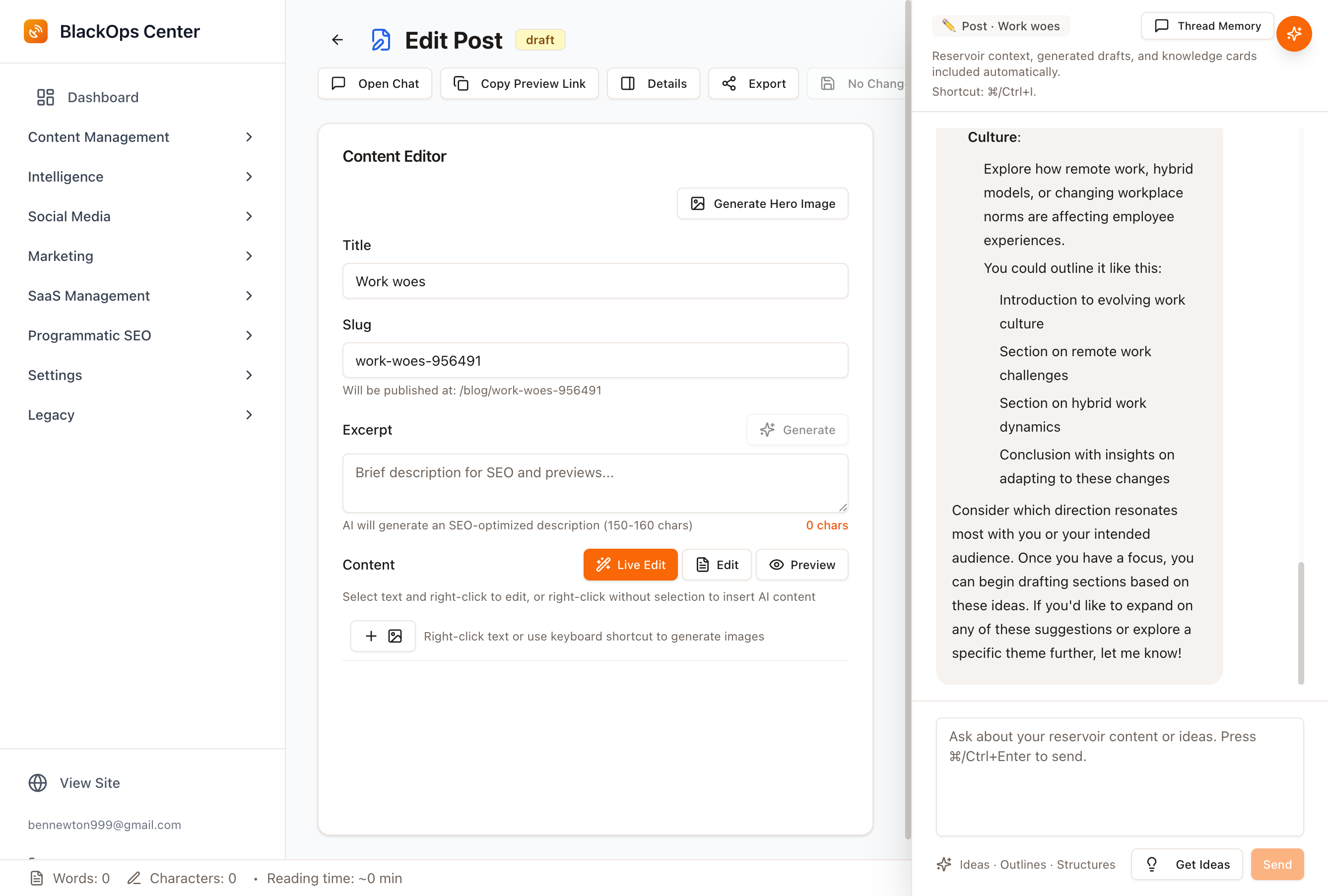Click the orange AI sparkle circle button
Viewport: 1328px width, 896px height.
pos(1293,34)
